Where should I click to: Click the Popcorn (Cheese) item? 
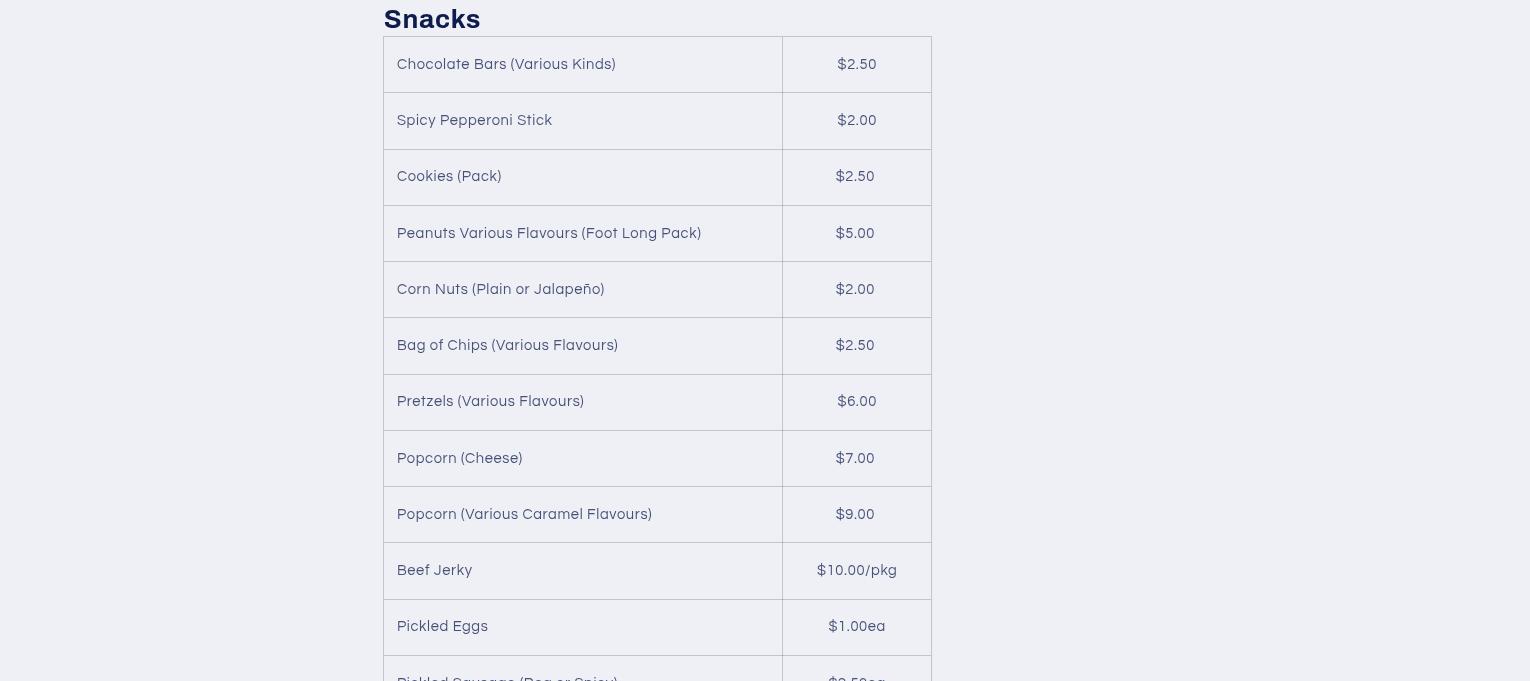(459, 458)
